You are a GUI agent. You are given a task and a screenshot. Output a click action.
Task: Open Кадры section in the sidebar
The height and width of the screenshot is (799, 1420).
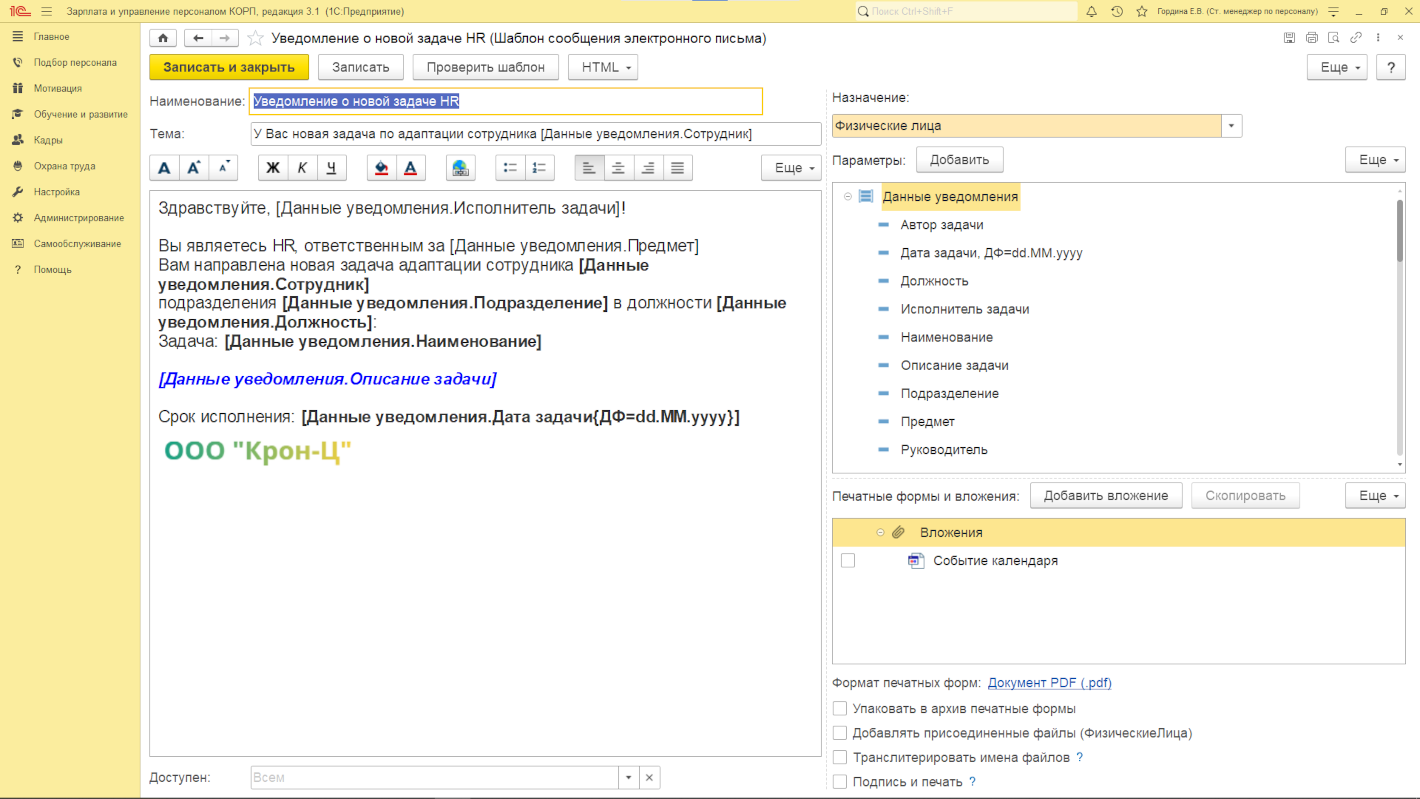[48, 140]
